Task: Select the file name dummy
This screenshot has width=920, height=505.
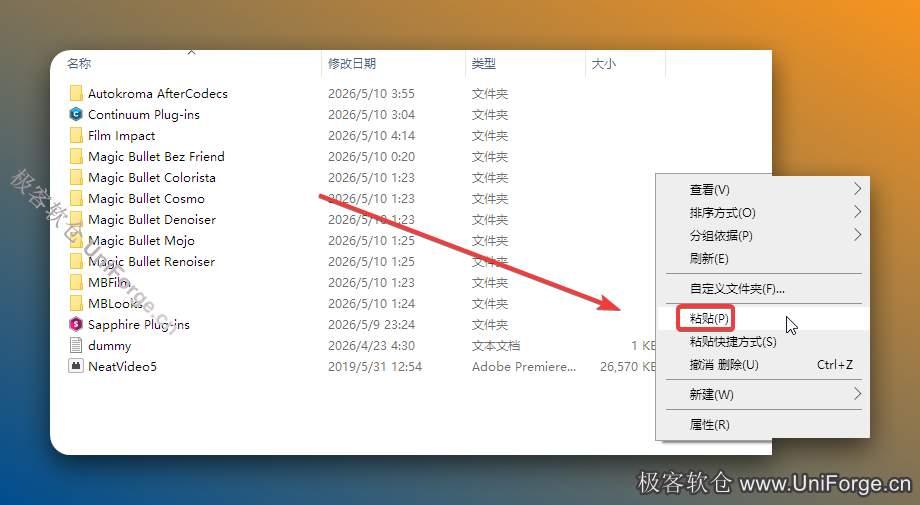Action: [x=109, y=346]
